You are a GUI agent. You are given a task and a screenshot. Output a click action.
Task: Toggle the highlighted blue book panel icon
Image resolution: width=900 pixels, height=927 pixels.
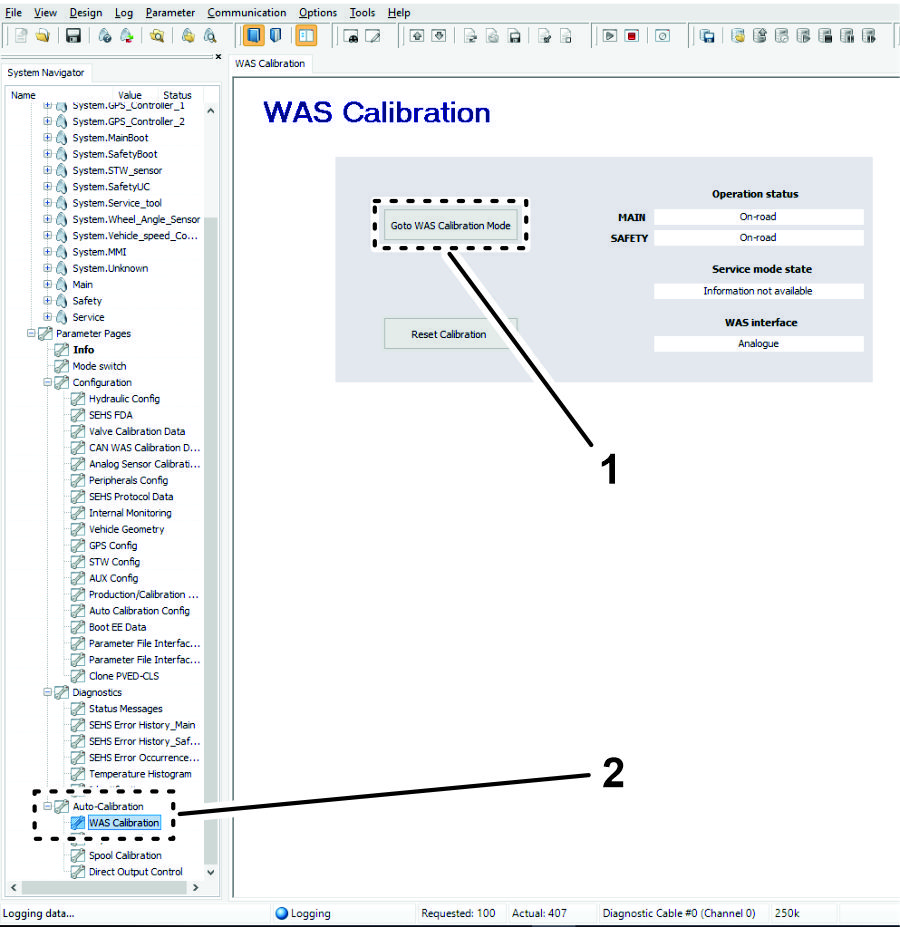click(254, 36)
